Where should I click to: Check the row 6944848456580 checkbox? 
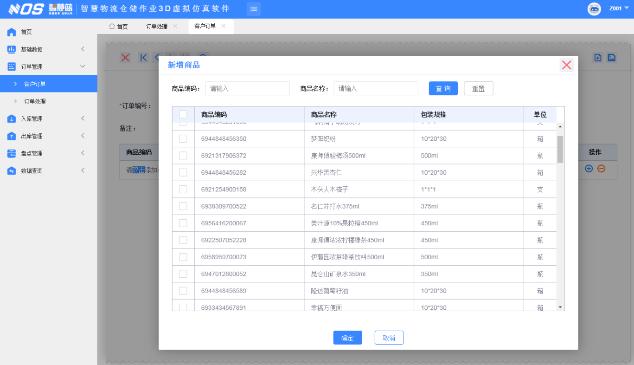(183, 291)
